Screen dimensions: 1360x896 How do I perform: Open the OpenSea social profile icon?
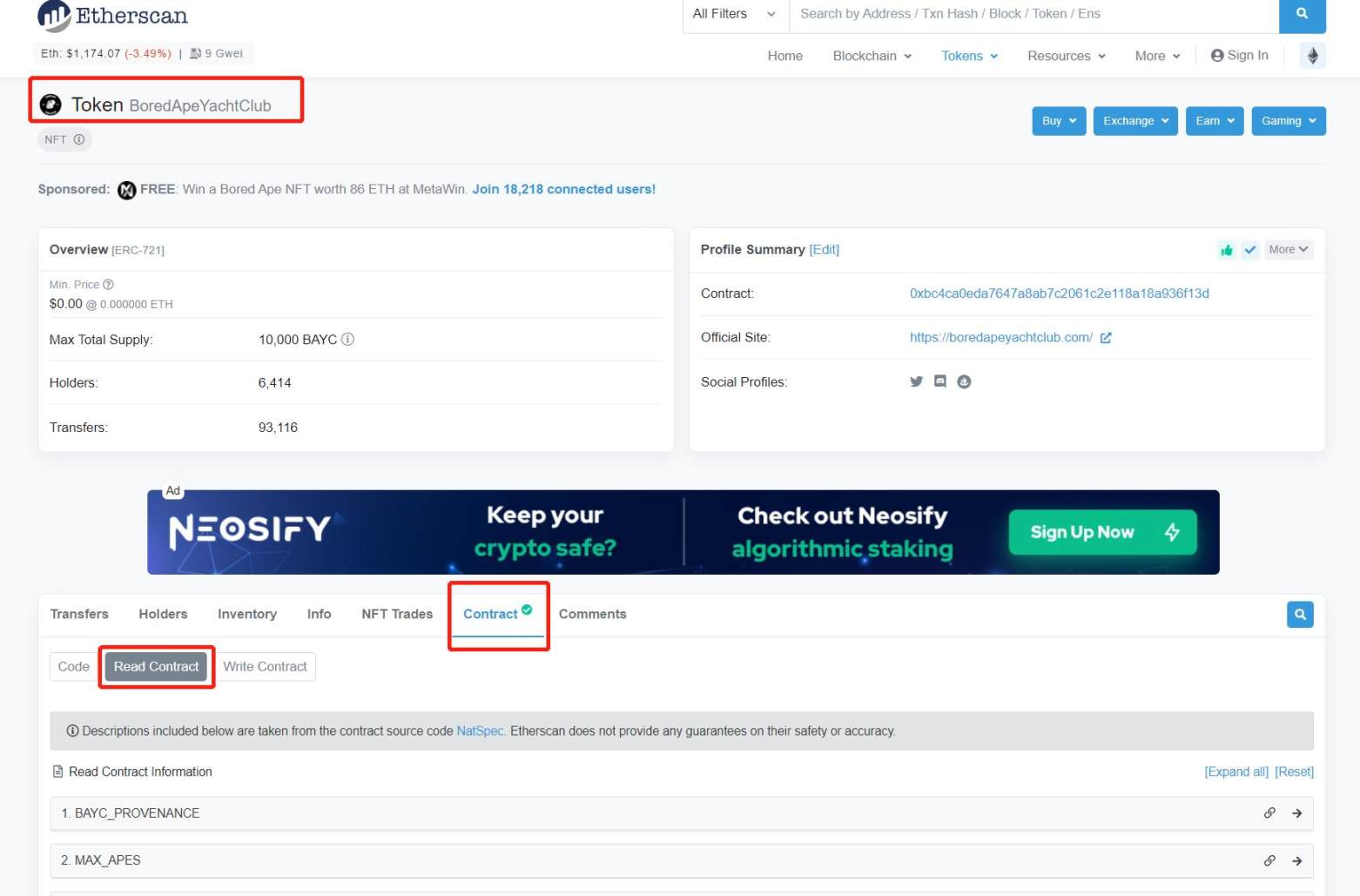tap(964, 381)
